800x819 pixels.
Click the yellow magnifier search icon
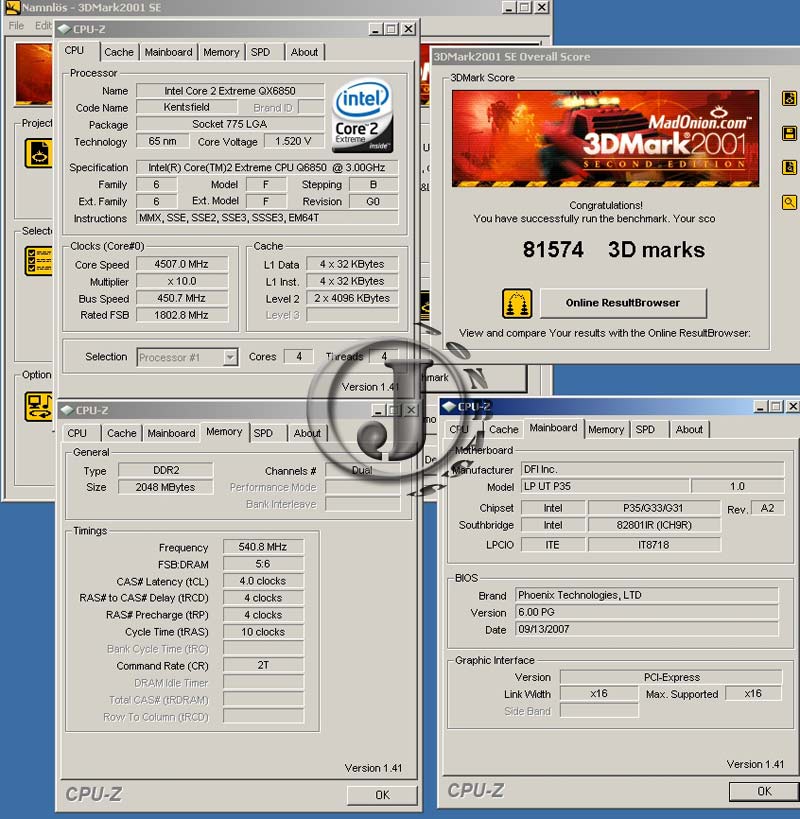[x=789, y=202]
